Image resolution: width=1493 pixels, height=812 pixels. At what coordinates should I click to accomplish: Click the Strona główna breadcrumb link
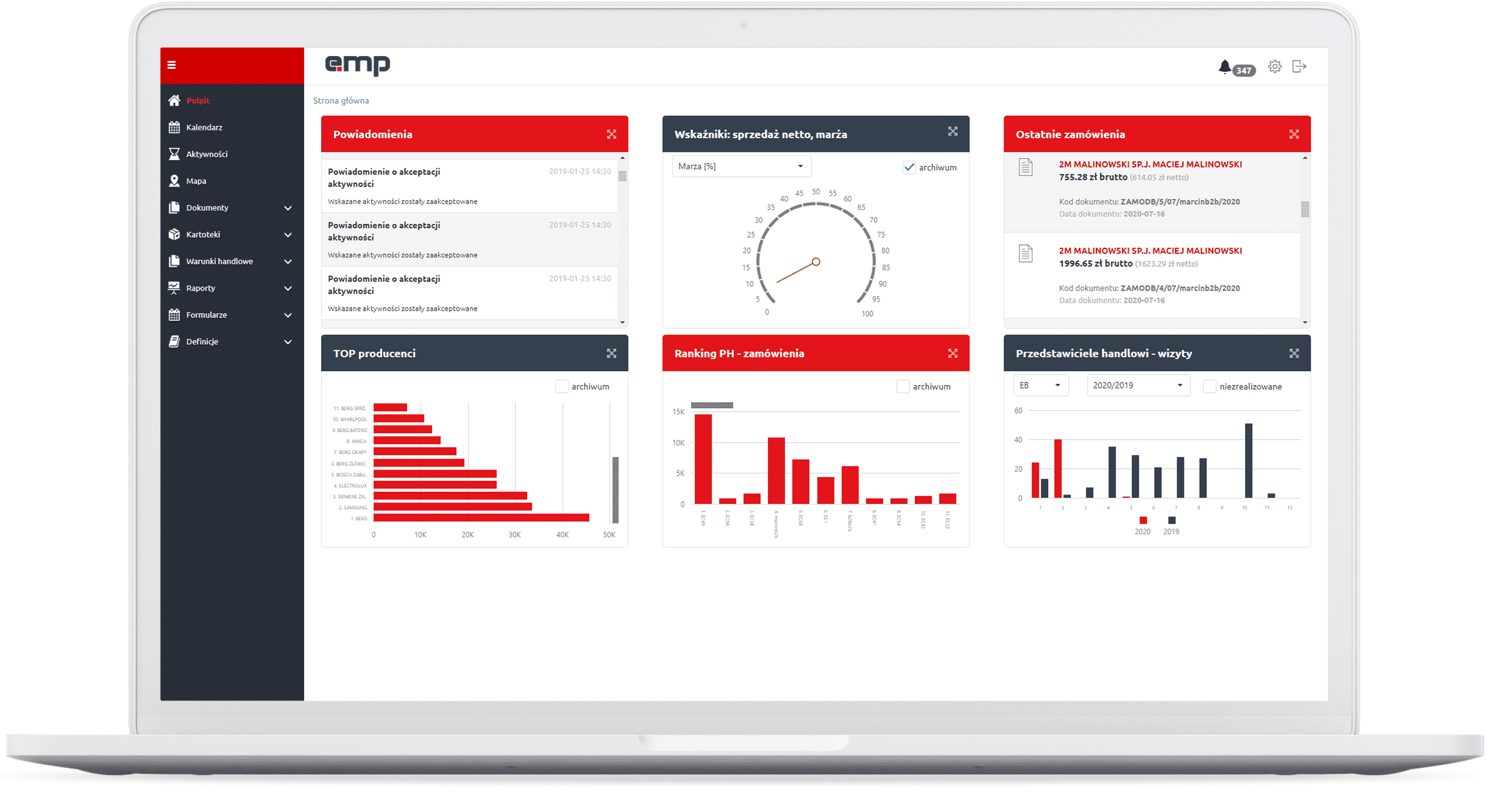pos(341,101)
